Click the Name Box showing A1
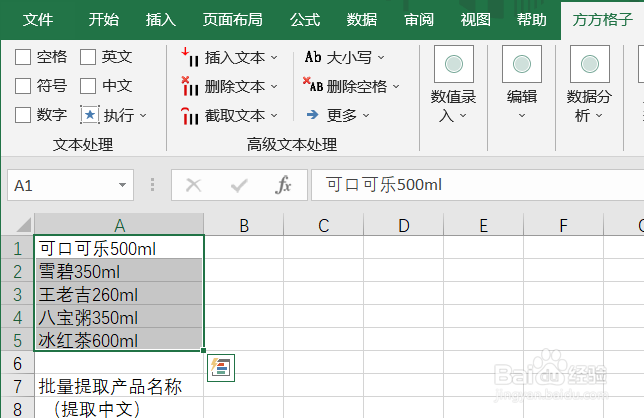 70,185
